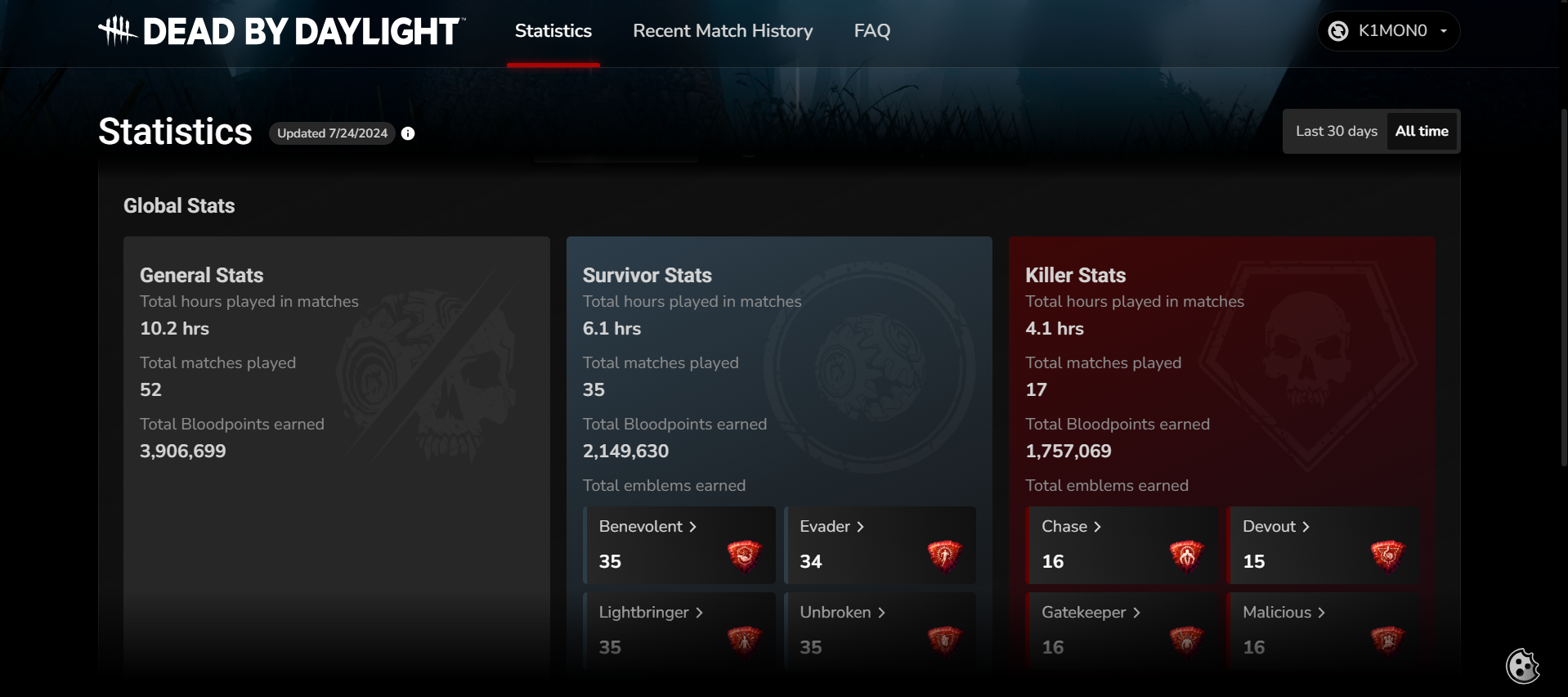Expand the Chase emblem details chevron
Image resolution: width=1568 pixels, height=697 pixels.
pos(1097,527)
